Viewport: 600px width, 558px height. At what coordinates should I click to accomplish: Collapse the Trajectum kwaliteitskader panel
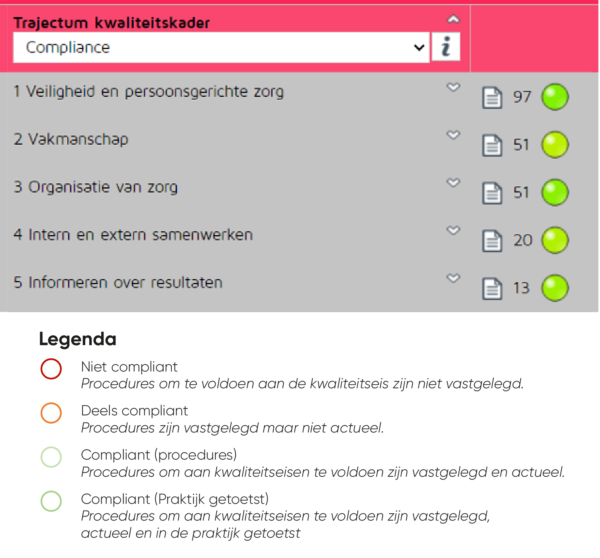click(x=453, y=19)
